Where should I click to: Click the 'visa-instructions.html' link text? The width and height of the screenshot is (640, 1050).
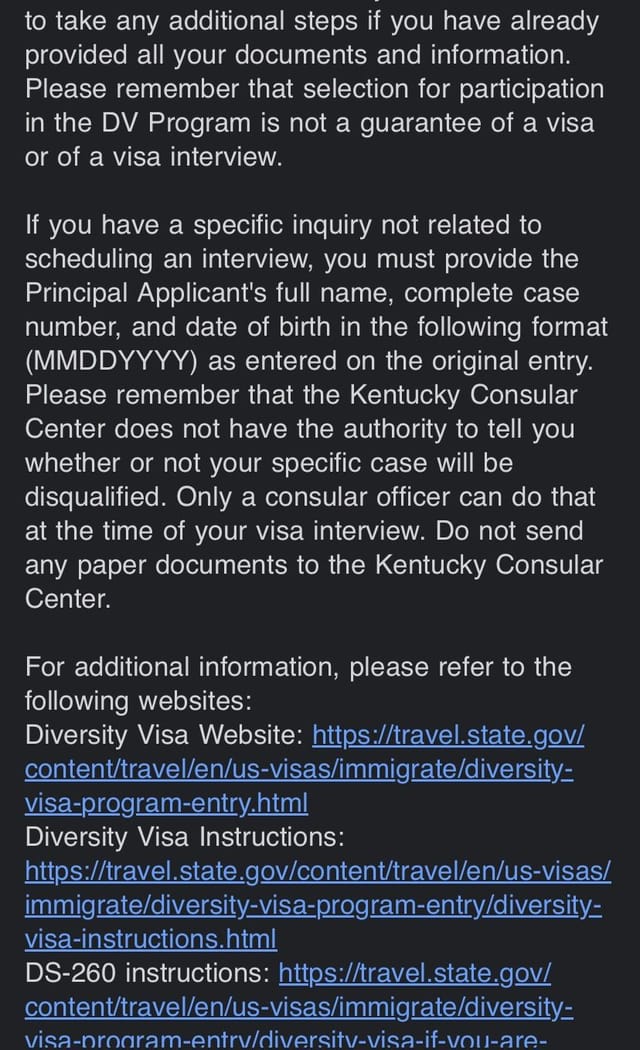coord(151,939)
